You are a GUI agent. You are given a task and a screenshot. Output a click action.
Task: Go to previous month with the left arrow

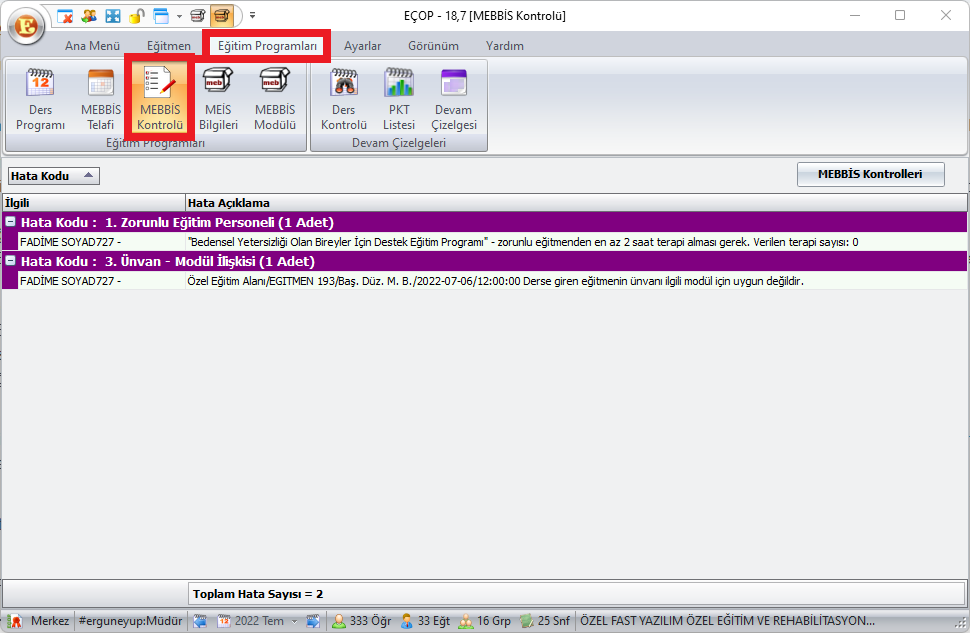tap(200, 621)
